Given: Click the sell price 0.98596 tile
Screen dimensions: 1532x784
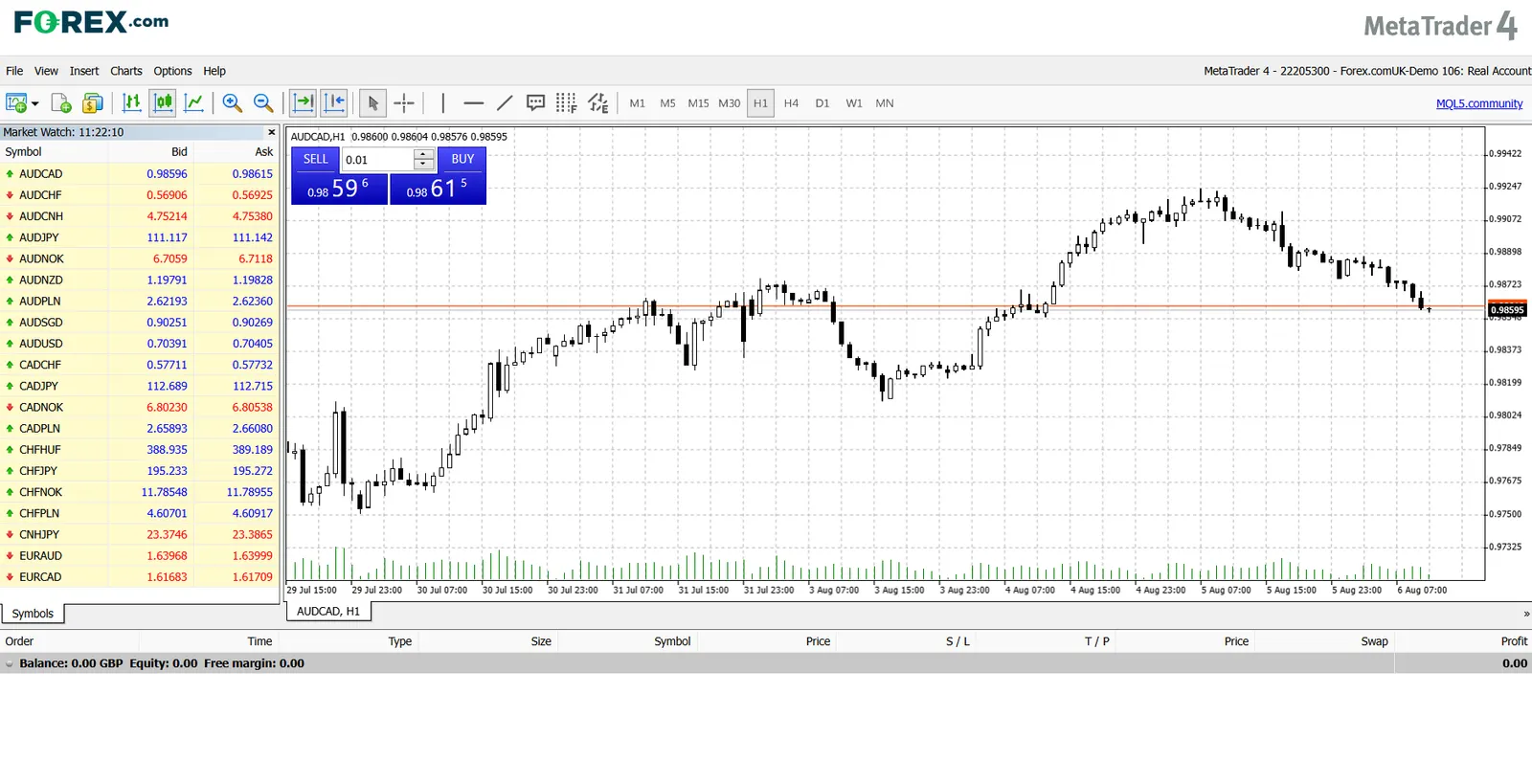Looking at the screenshot, I should point(340,189).
